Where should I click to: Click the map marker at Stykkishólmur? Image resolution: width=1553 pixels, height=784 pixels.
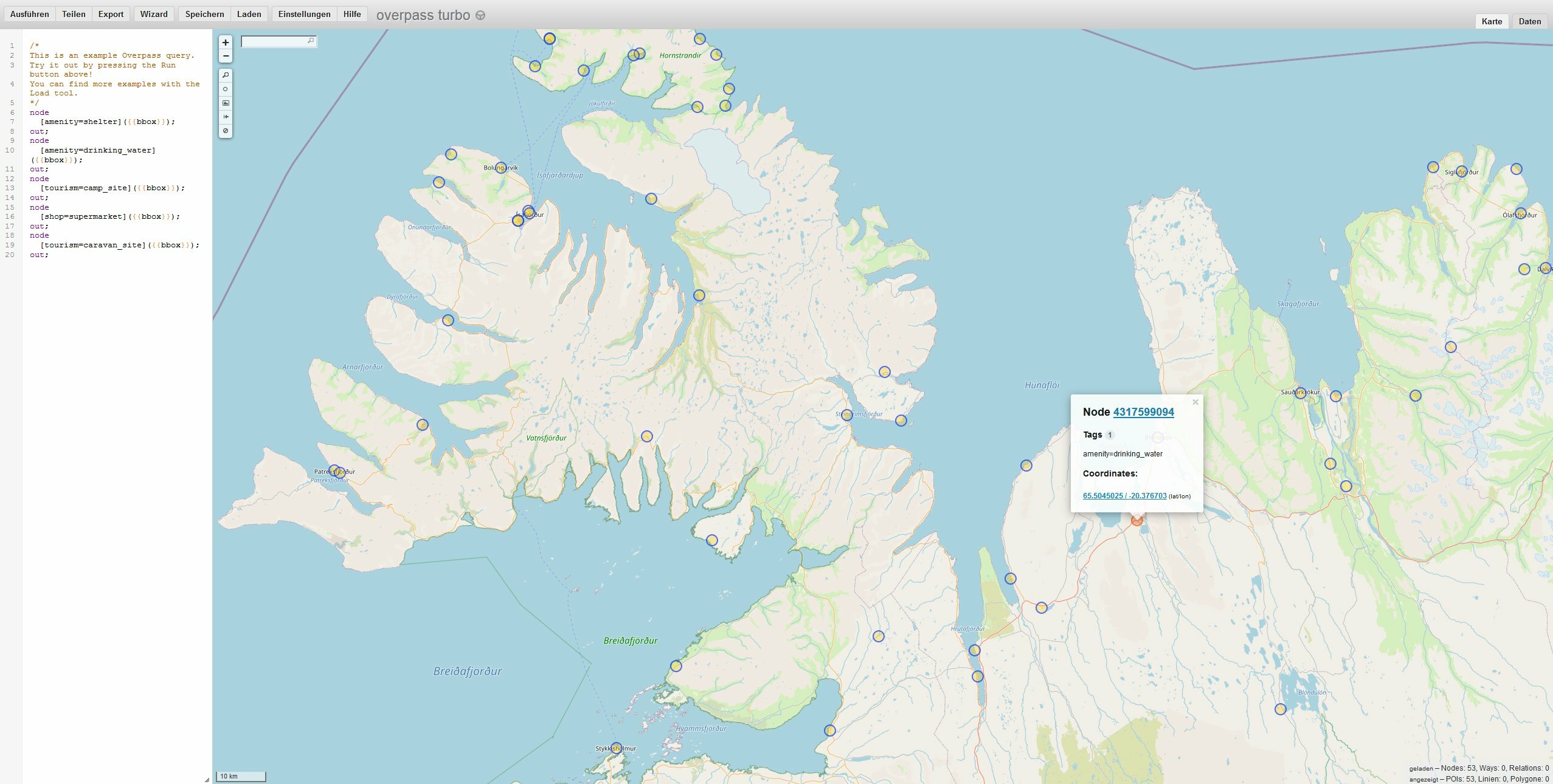click(616, 748)
